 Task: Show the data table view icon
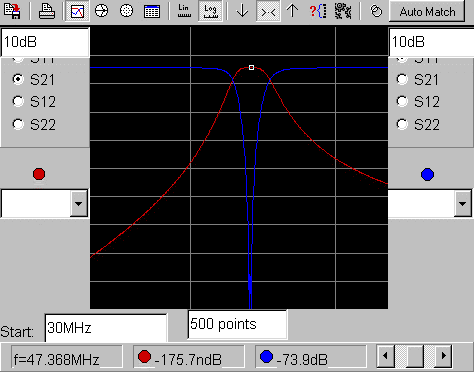pyautogui.click(x=152, y=11)
